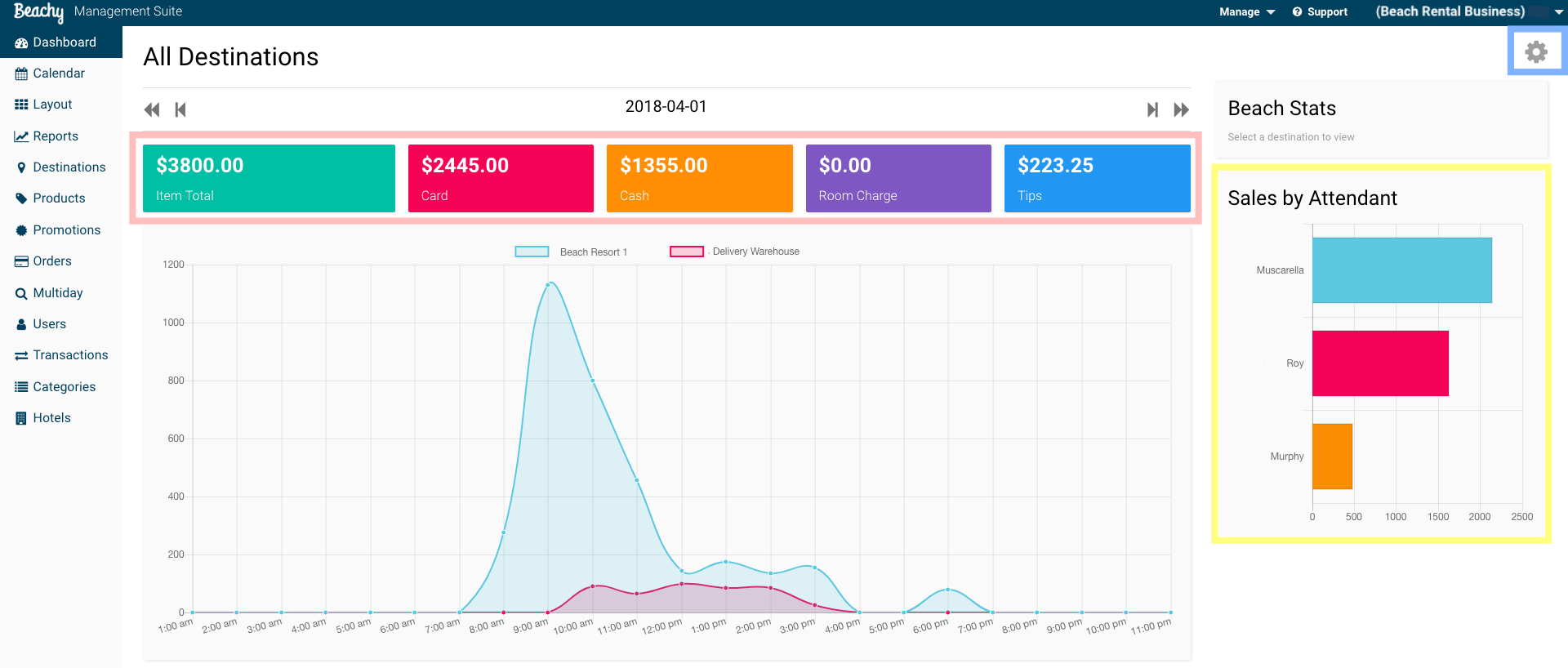Click the $0.00 Room Charge tile
This screenshot has height=668, width=1568.
898,179
